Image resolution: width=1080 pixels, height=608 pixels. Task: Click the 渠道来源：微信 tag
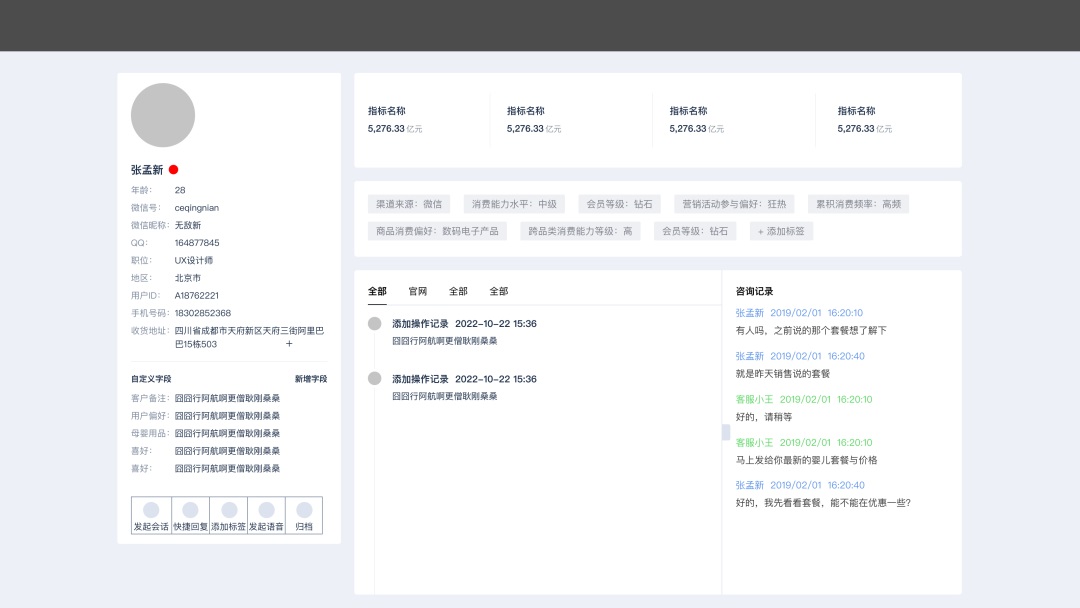[x=408, y=204]
